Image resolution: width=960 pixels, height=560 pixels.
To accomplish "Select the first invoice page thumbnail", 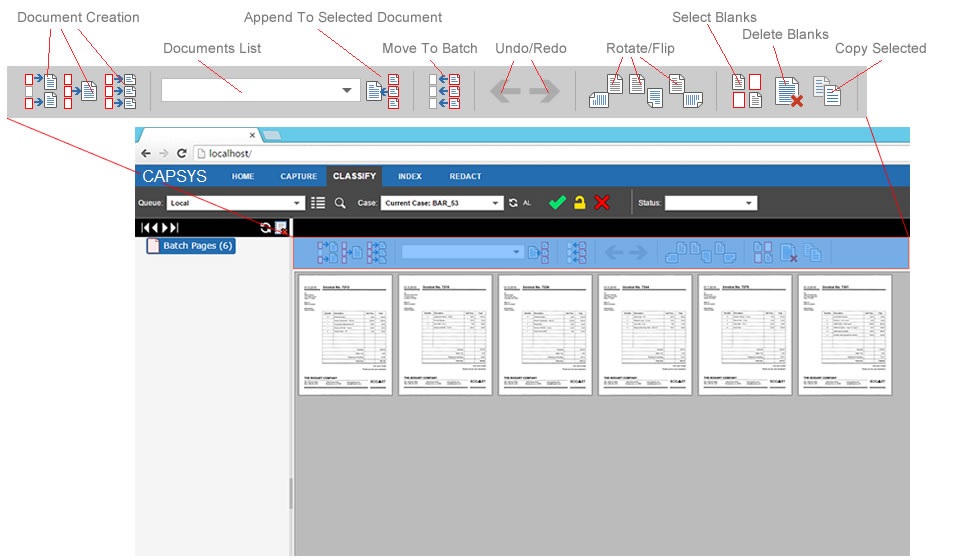I will [x=345, y=335].
